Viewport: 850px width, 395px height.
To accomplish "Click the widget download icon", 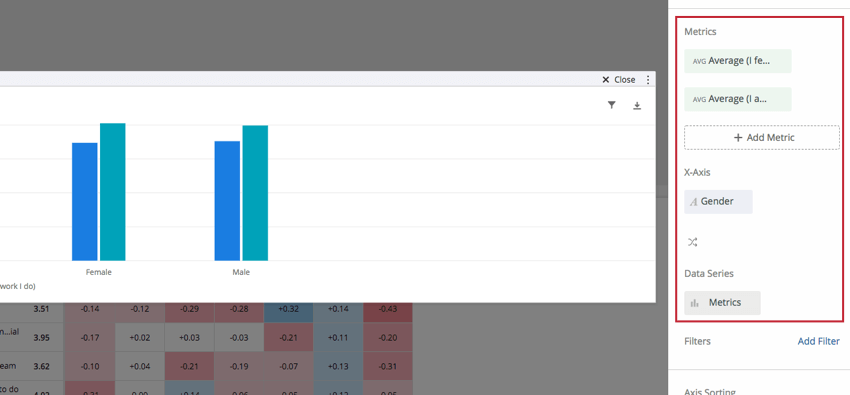I will (x=637, y=106).
